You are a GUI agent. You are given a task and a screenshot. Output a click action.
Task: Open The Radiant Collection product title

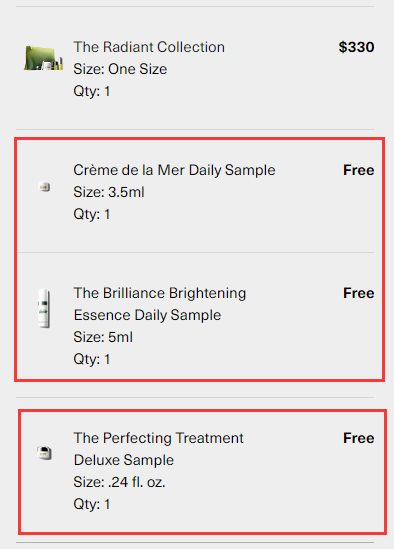149,47
